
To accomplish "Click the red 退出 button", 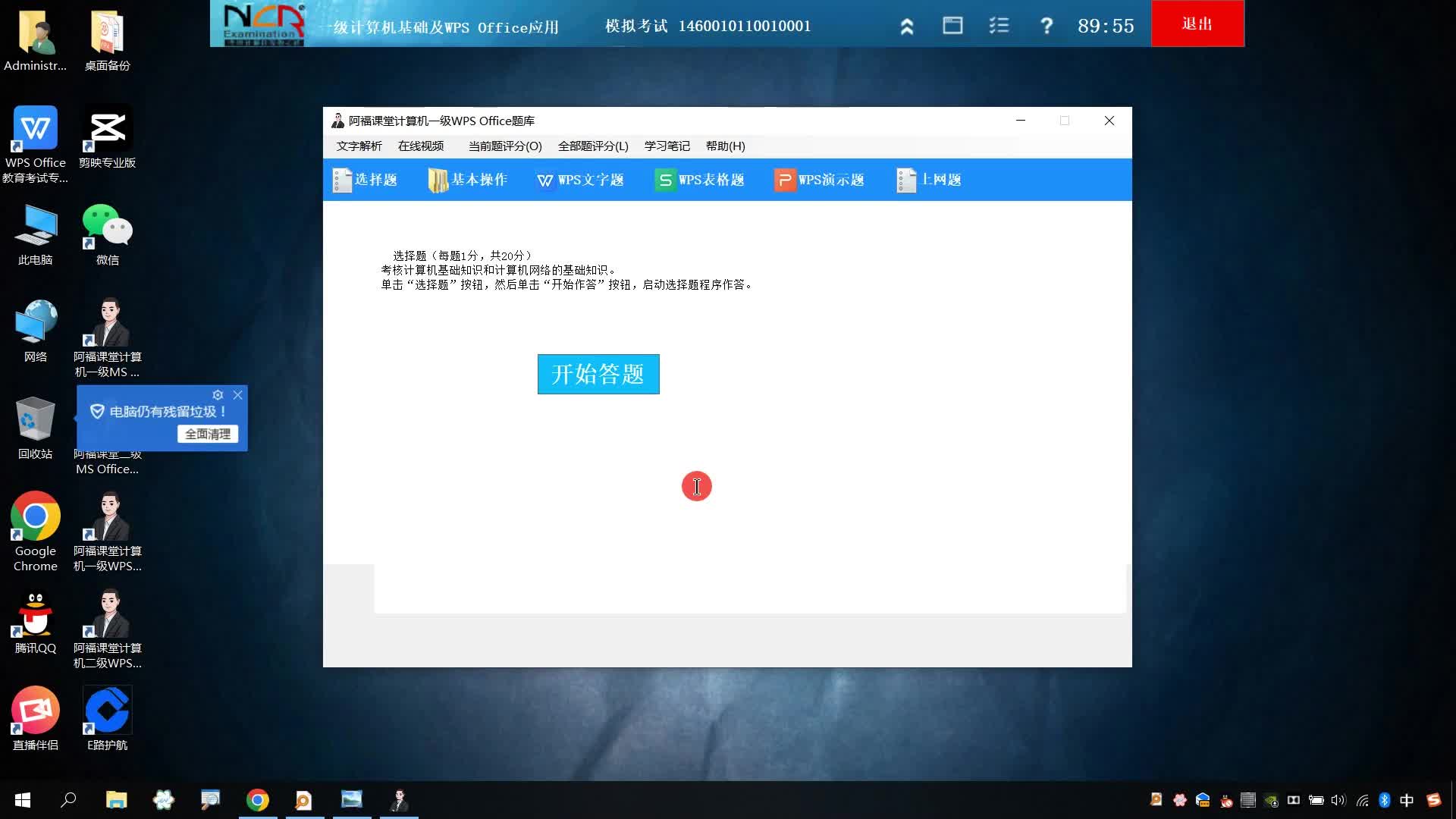I will (1197, 24).
